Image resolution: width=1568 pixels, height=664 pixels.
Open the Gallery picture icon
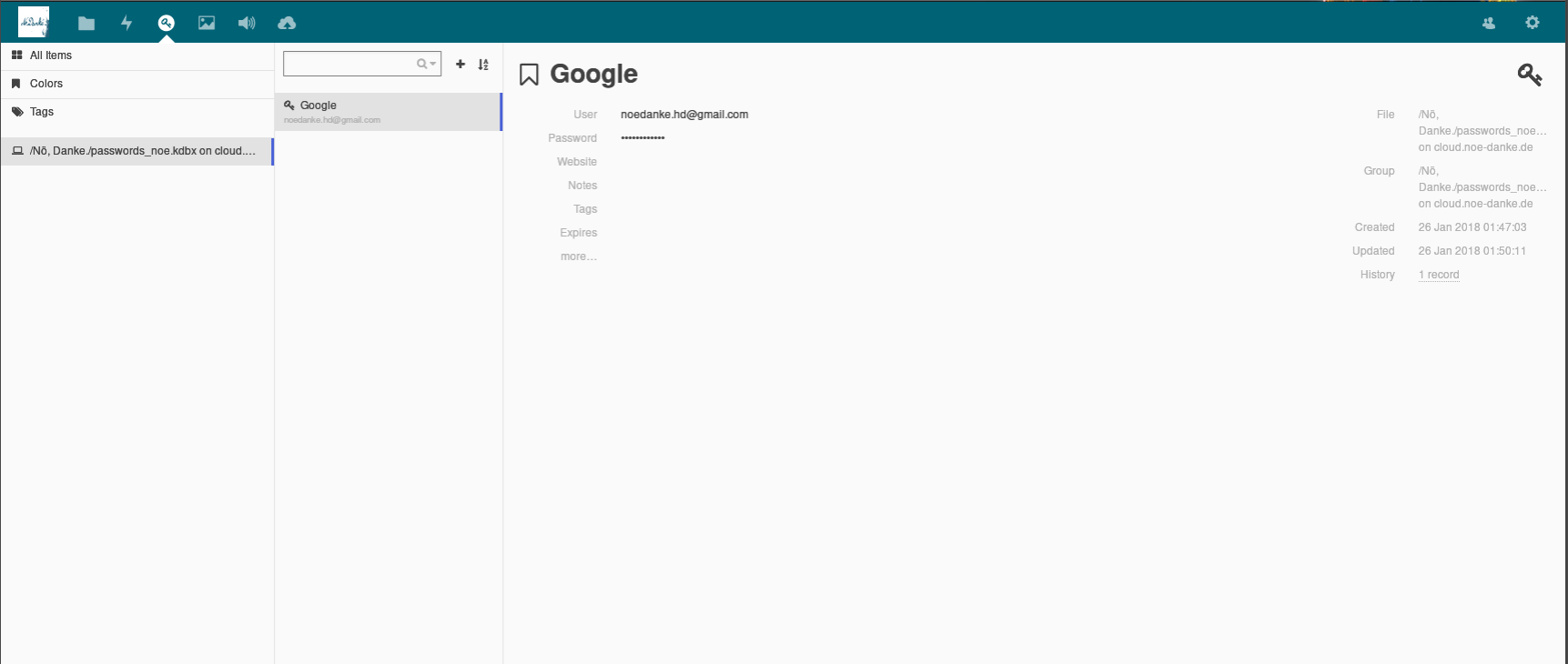pyautogui.click(x=207, y=24)
